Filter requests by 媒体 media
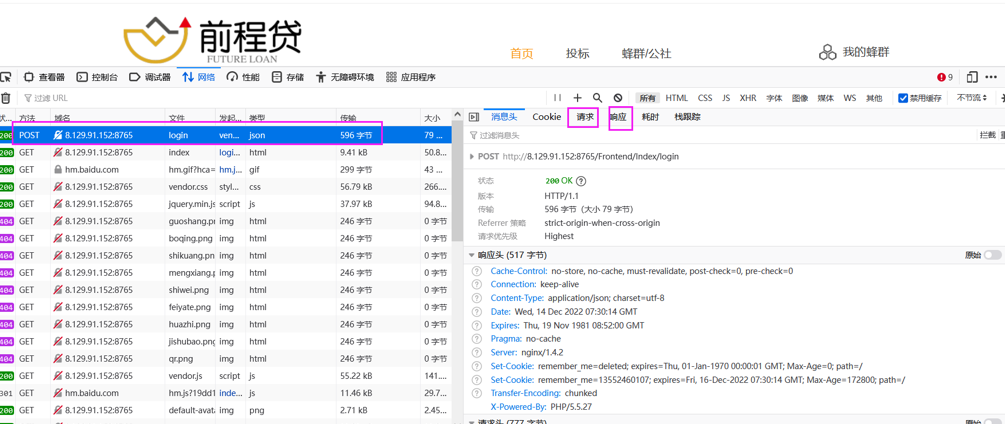This screenshot has height=424, width=1005. point(826,98)
